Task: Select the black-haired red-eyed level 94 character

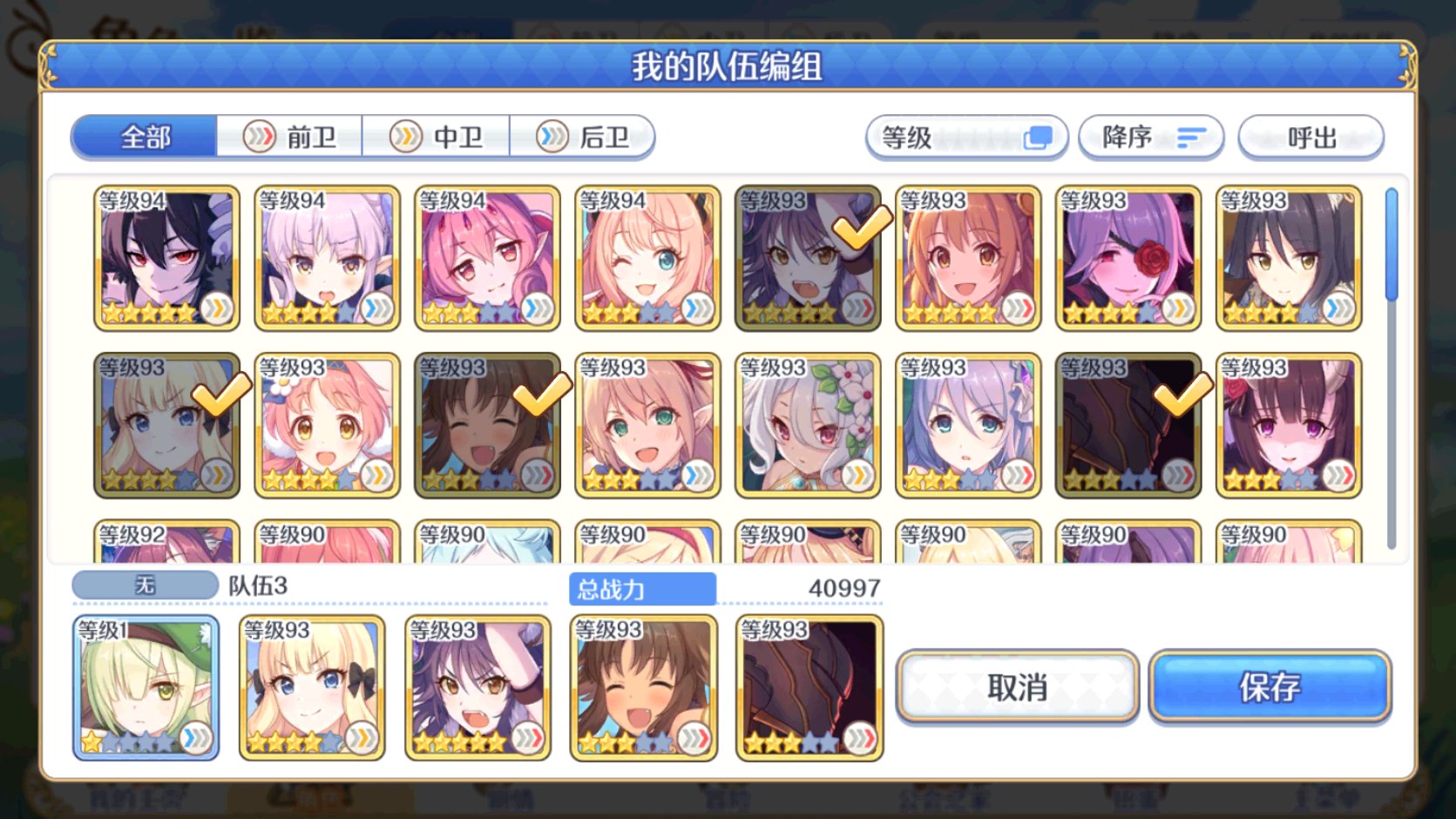Action: (166, 258)
